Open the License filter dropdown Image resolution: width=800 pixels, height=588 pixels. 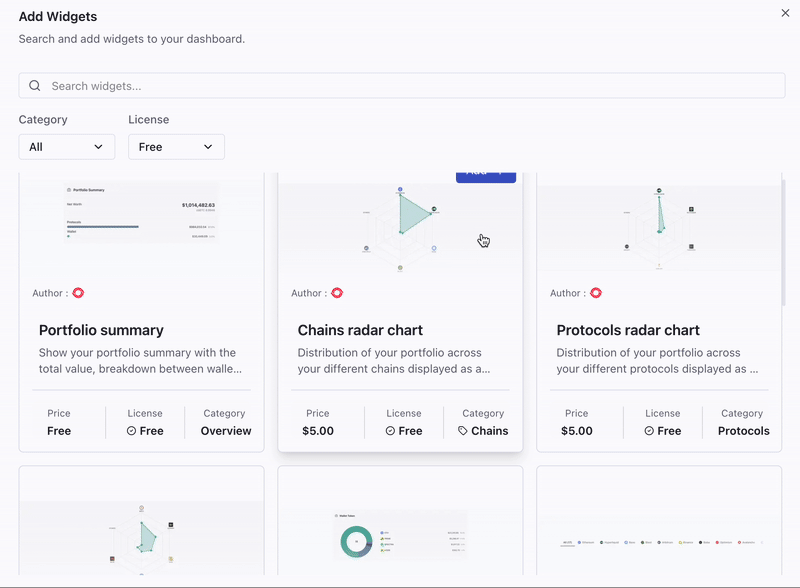click(176, 146)
